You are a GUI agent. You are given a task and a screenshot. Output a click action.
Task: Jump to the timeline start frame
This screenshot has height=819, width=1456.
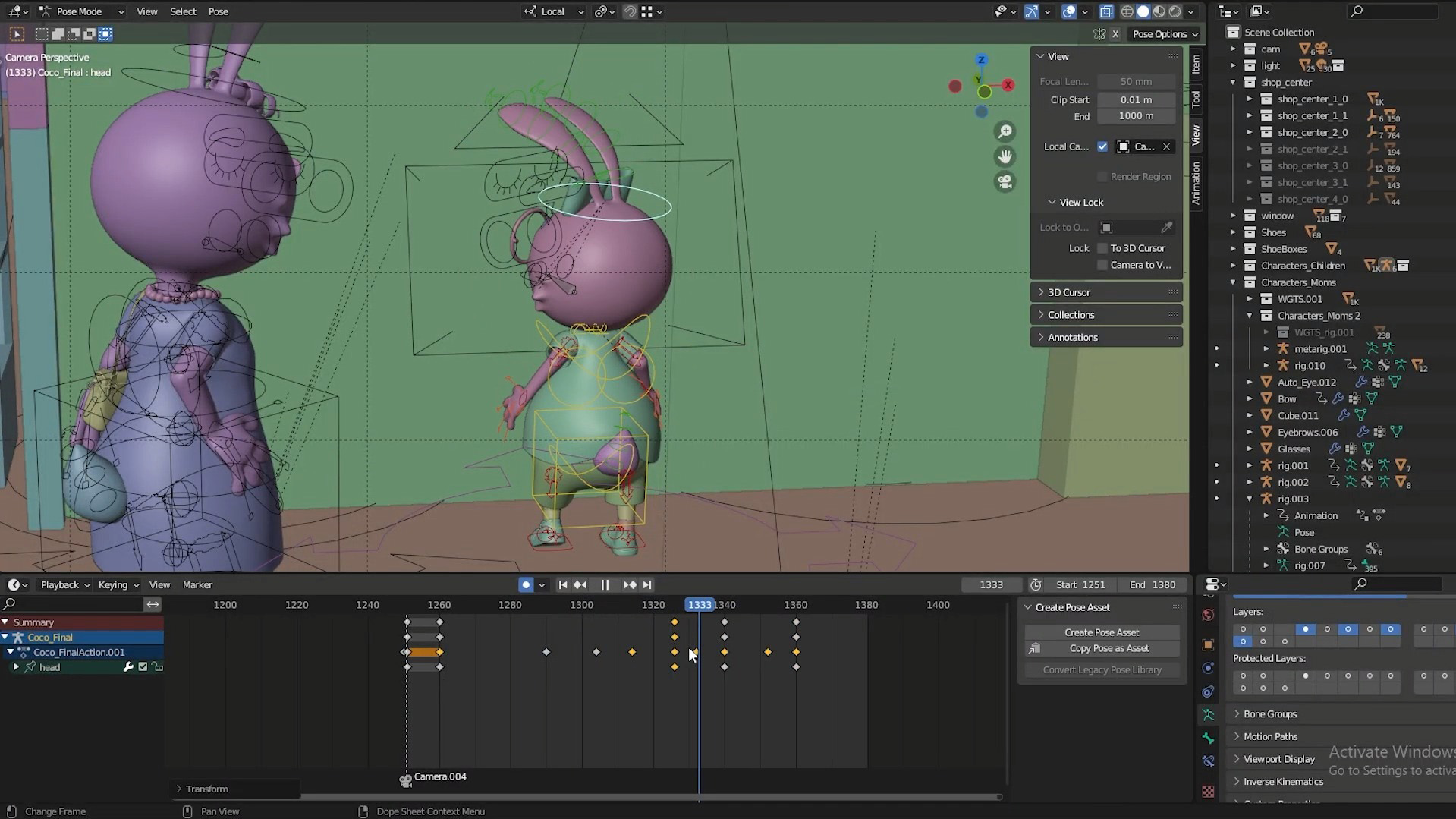point(563,585)
